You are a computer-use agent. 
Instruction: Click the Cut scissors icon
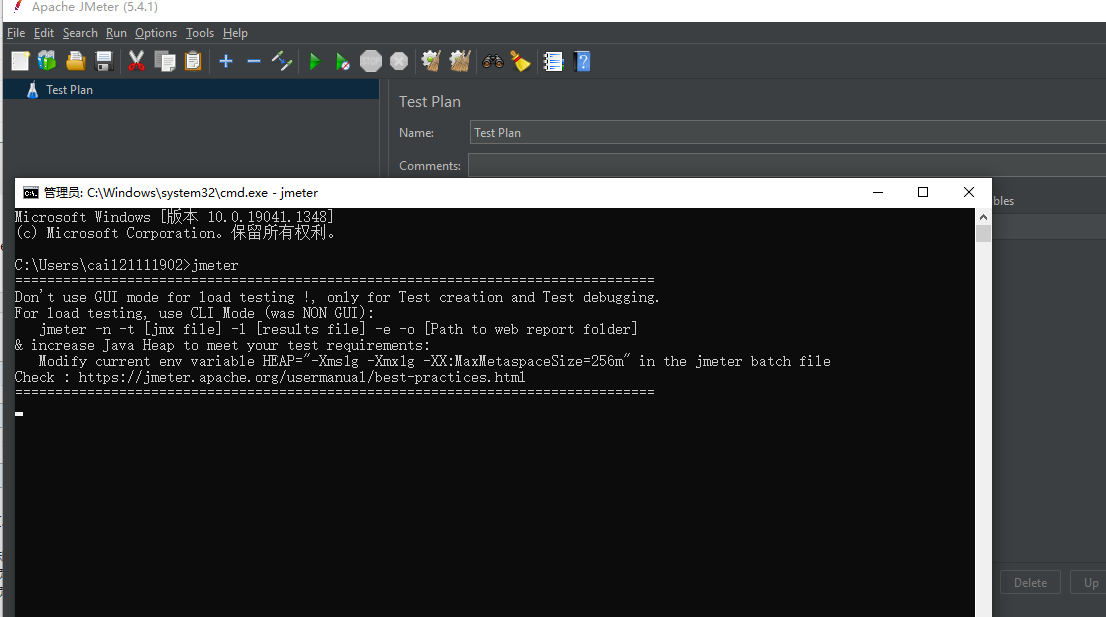[x=136, y=61]
